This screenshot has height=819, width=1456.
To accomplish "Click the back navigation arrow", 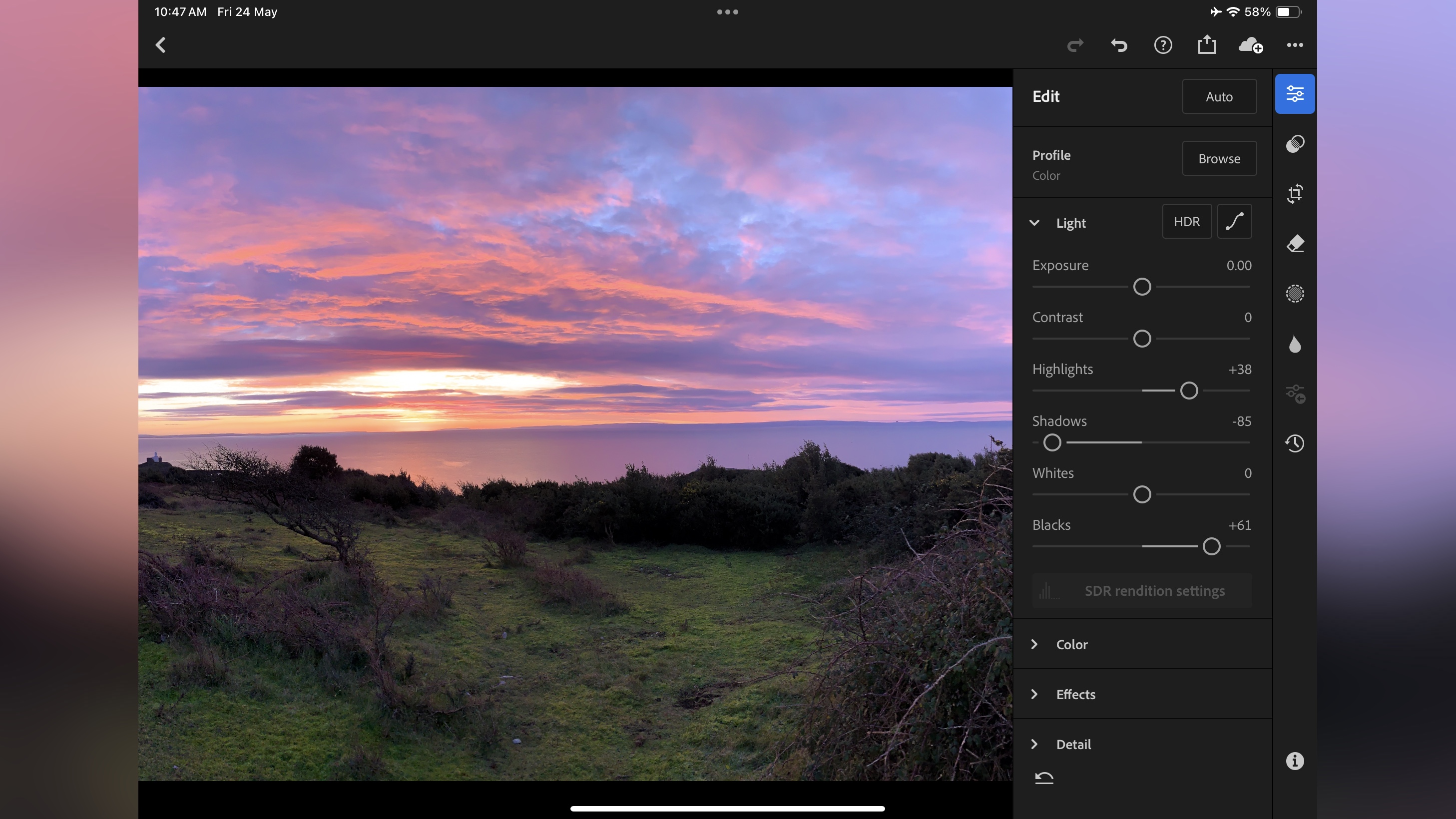I will (160, 45).
